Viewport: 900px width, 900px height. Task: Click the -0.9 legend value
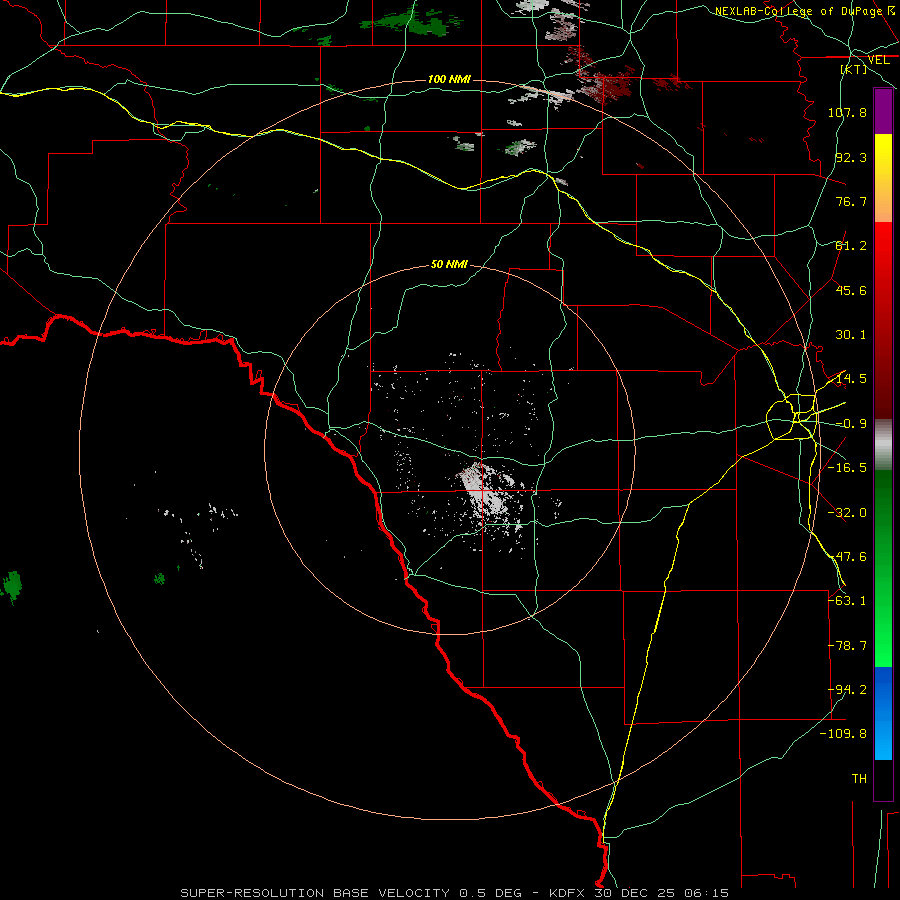point(851,424)
